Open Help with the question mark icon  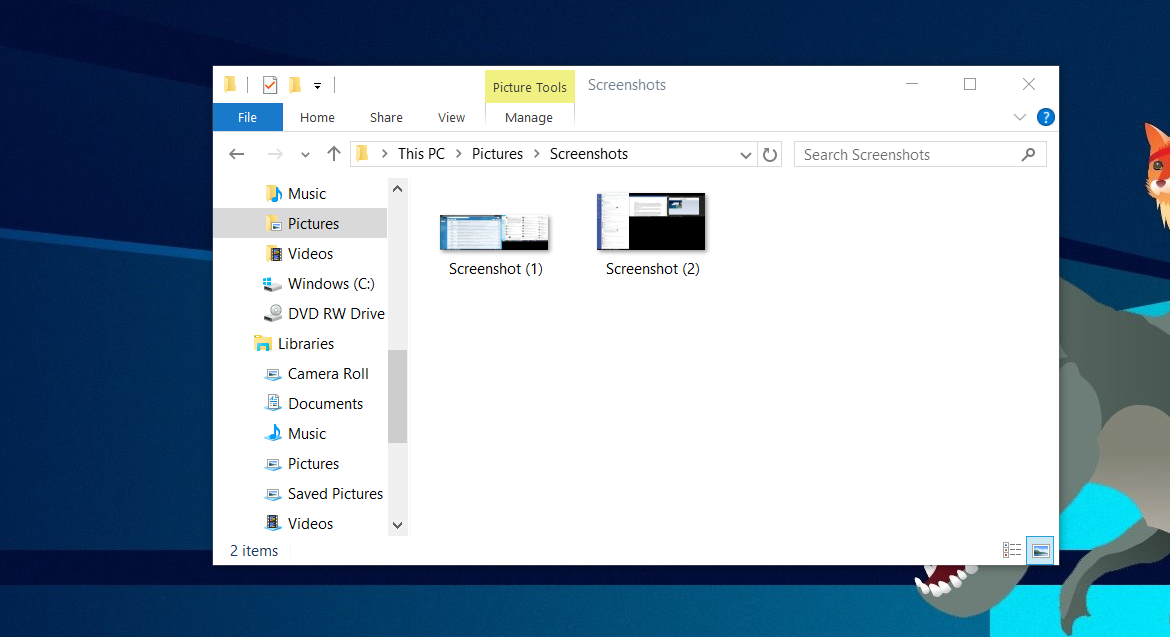tap(1045, 117)
